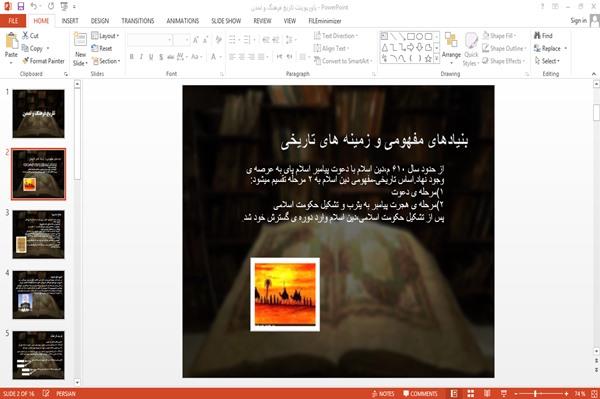The height and width of the screenshot is (399, 600).
Task: Increase font size with large A
Action: (196, 40)
